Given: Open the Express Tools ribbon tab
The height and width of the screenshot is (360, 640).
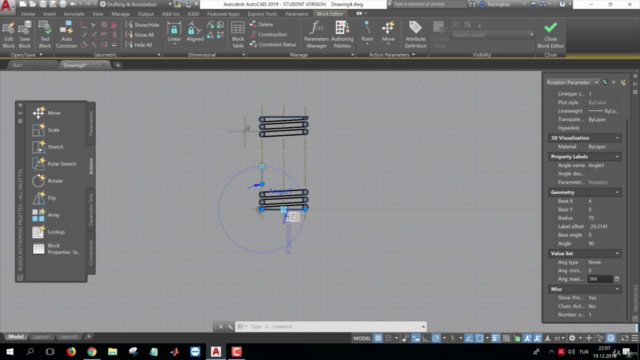Looking at the screenshot, I should tap(262, 14).
